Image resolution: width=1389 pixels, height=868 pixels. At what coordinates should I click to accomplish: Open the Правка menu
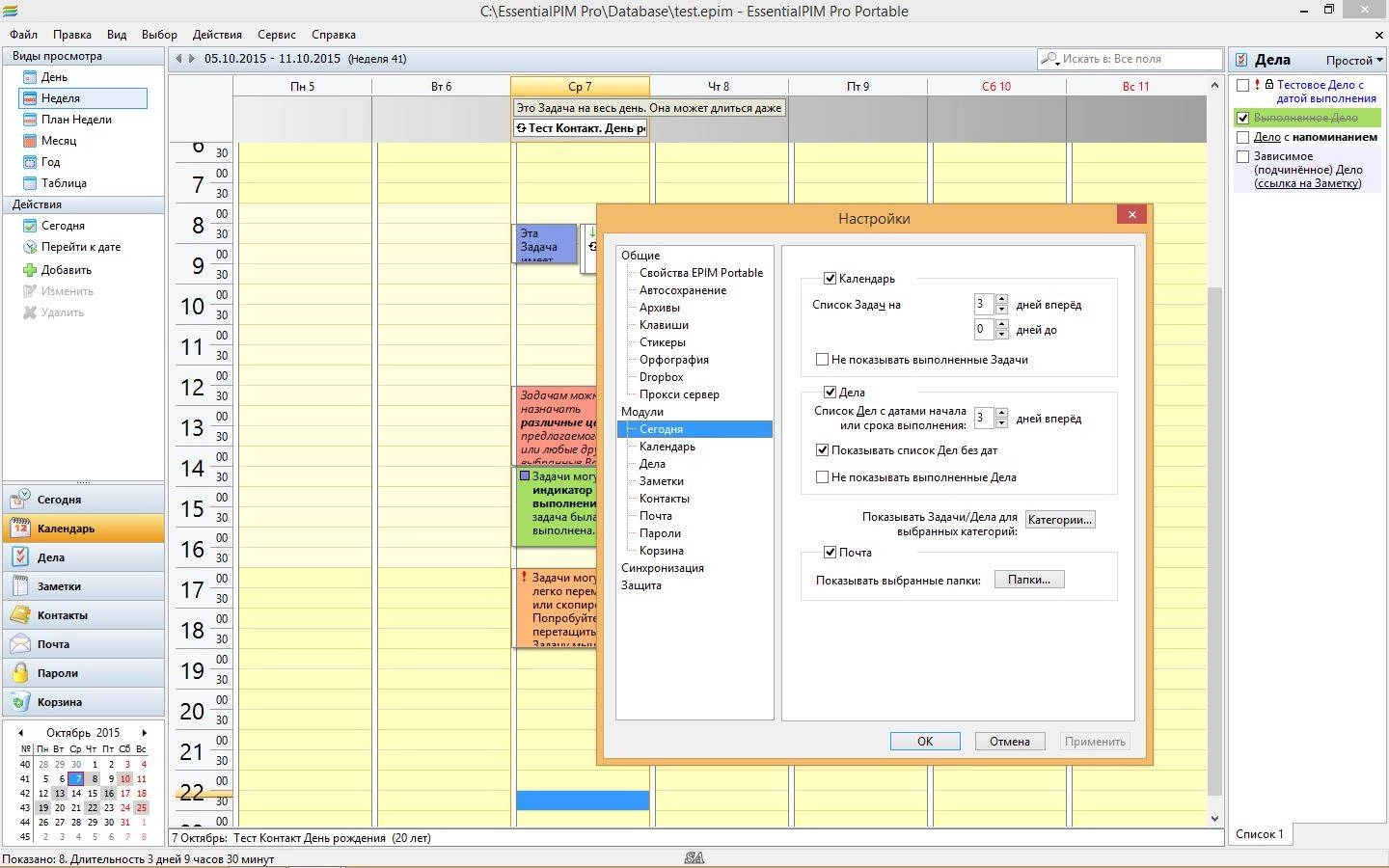click(x=72, y=35)
